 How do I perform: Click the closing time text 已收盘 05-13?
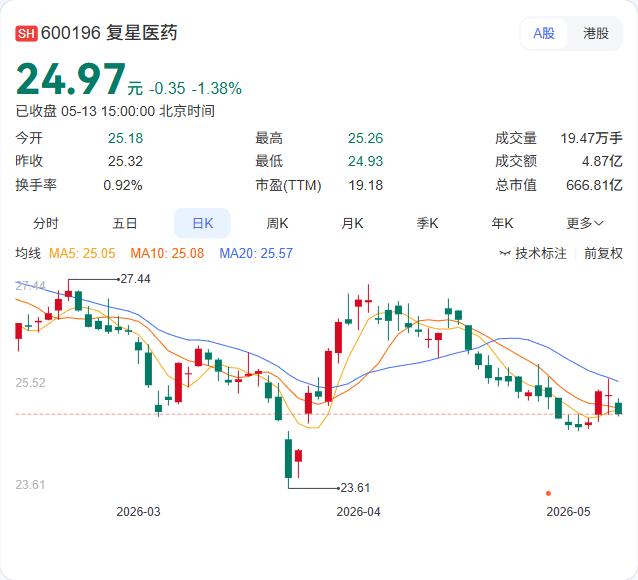[57, 111]
